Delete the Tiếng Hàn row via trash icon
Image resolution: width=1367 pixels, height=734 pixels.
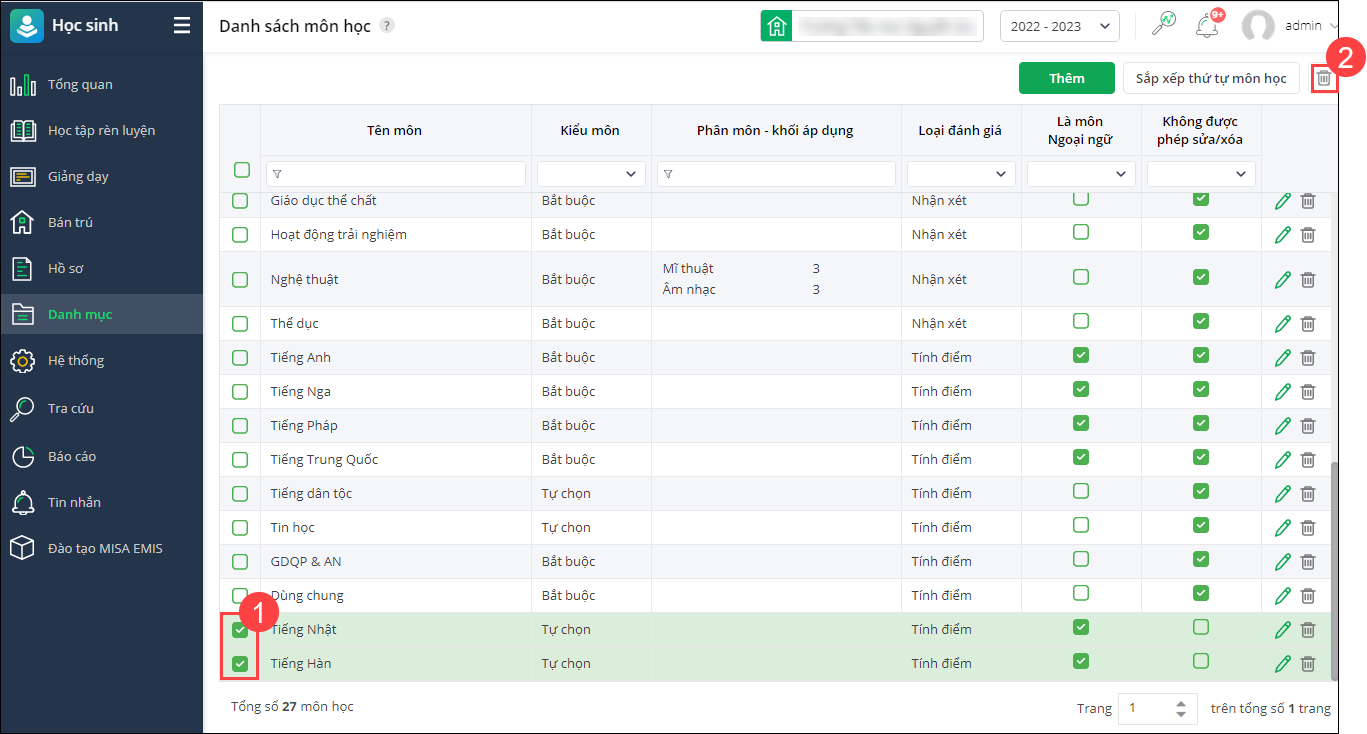point(1308,664)
